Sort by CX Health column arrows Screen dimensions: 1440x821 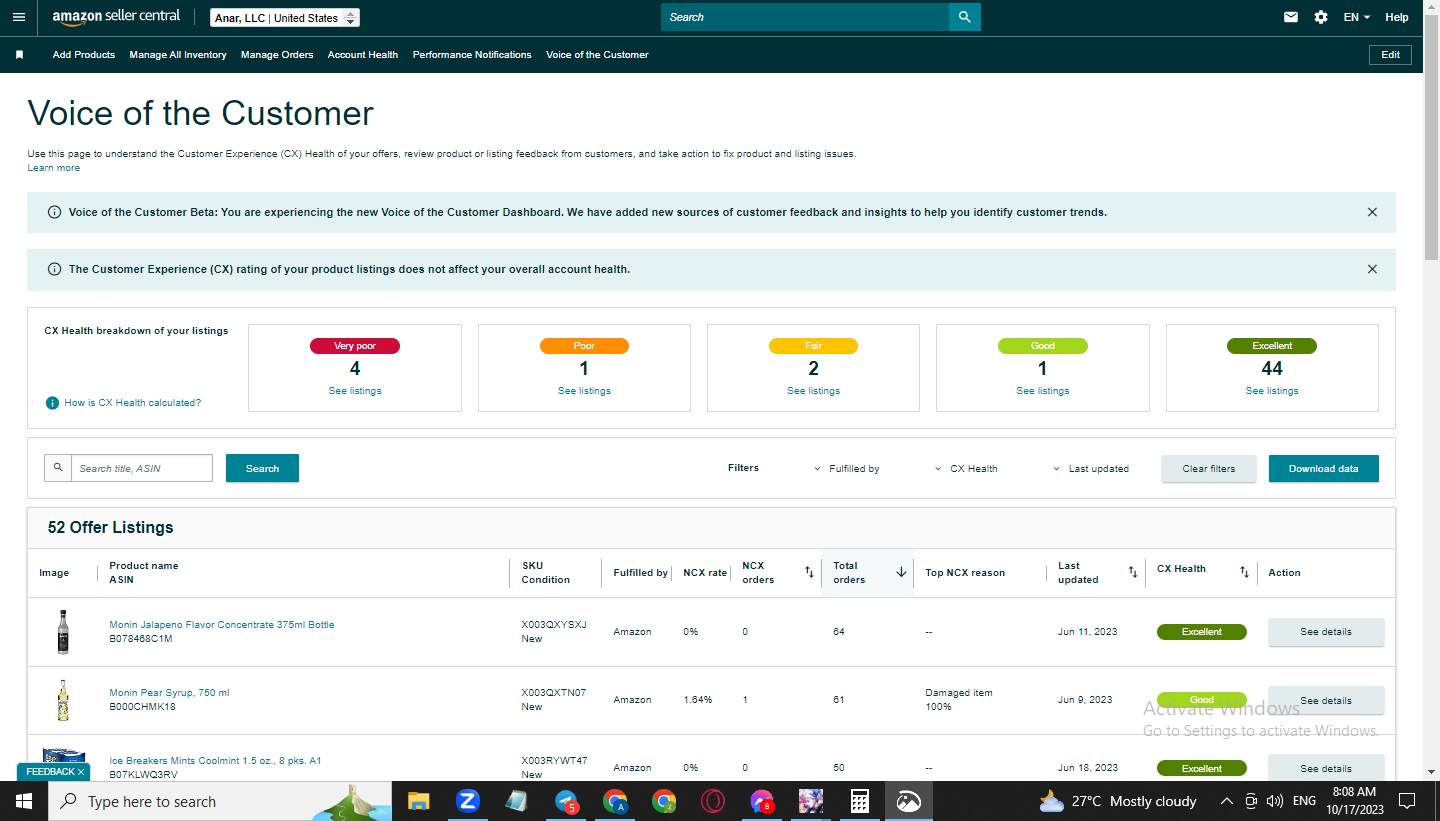[x=1244, y=572]
